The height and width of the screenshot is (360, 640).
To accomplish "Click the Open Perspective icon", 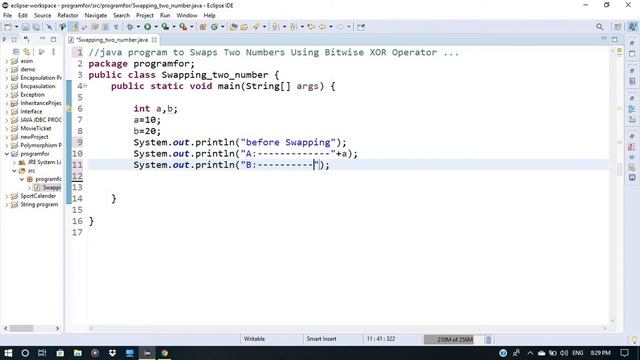I will (618, 27).
